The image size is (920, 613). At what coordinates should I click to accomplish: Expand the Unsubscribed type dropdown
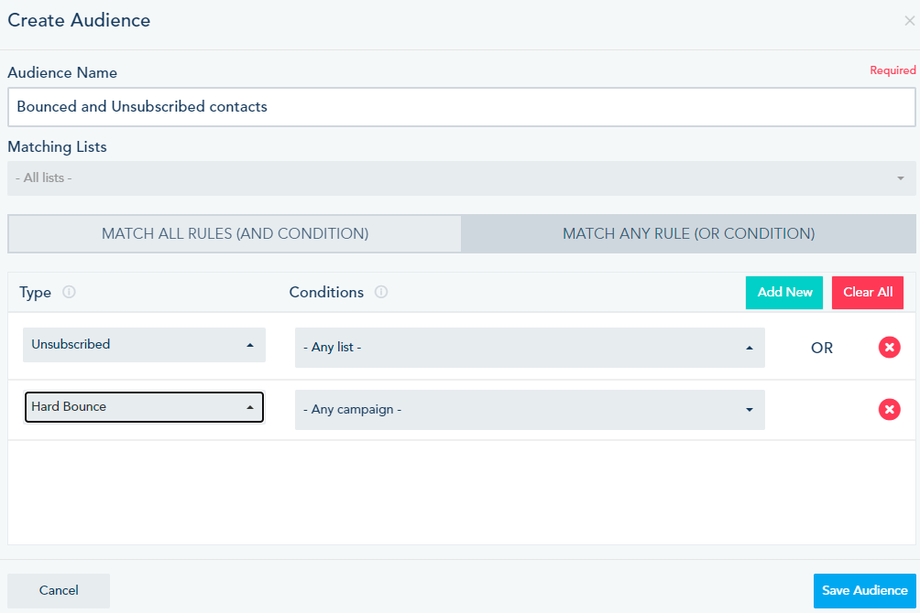click(144, 345)
